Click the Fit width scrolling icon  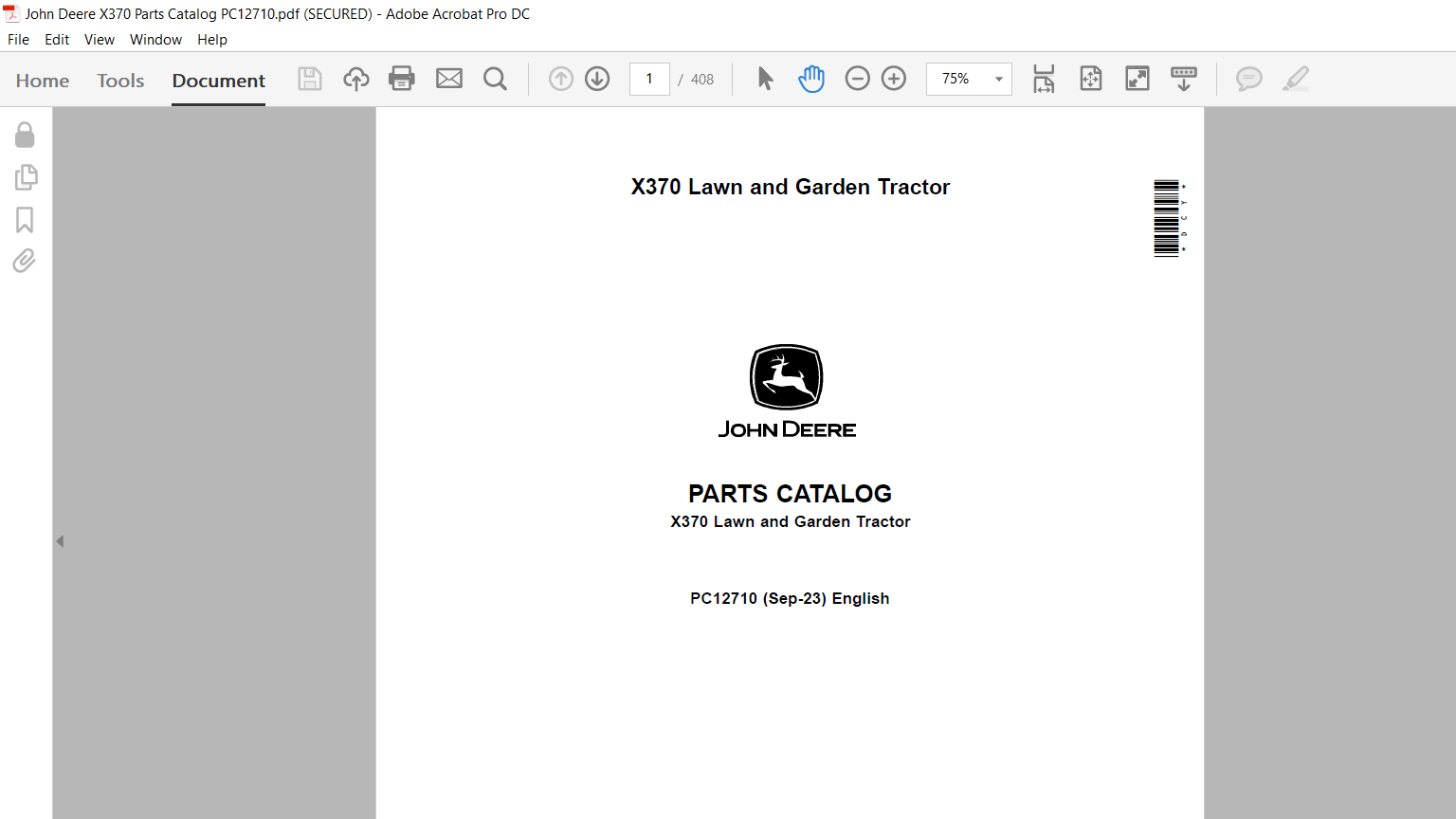click(x=1044, y=79)
